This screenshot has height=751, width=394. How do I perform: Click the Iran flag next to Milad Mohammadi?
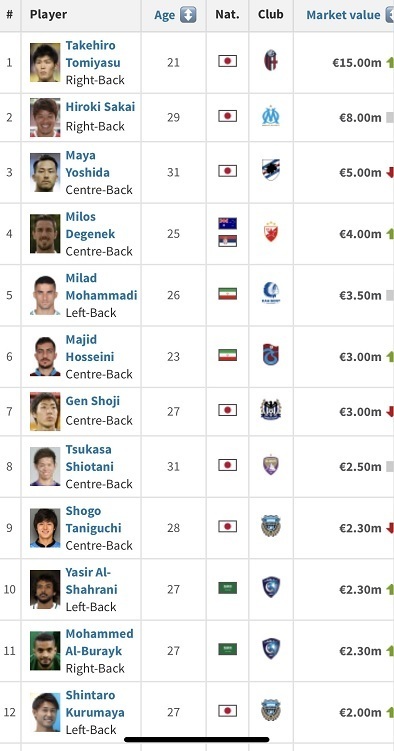click(x=227, y=294)
